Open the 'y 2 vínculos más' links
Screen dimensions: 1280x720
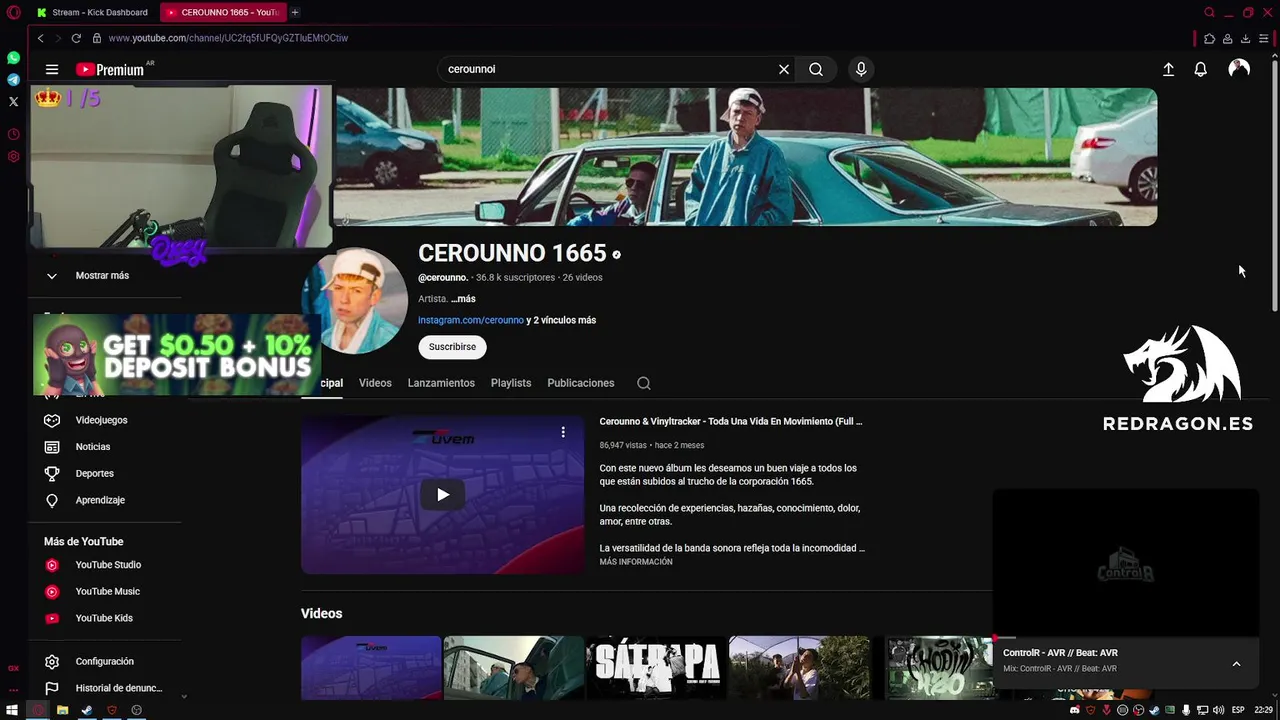click(561, 320)
